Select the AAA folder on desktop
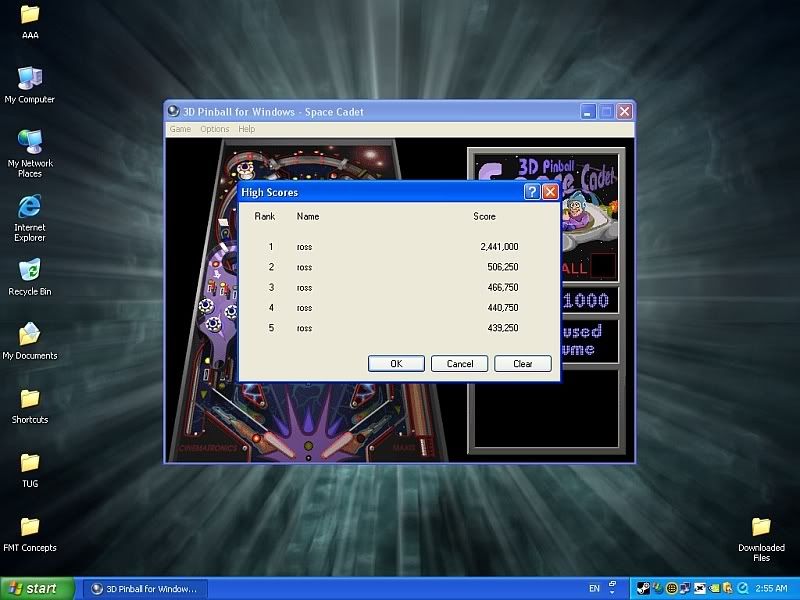The width and height of the screenshot is (800, 600). coord(30,21)
